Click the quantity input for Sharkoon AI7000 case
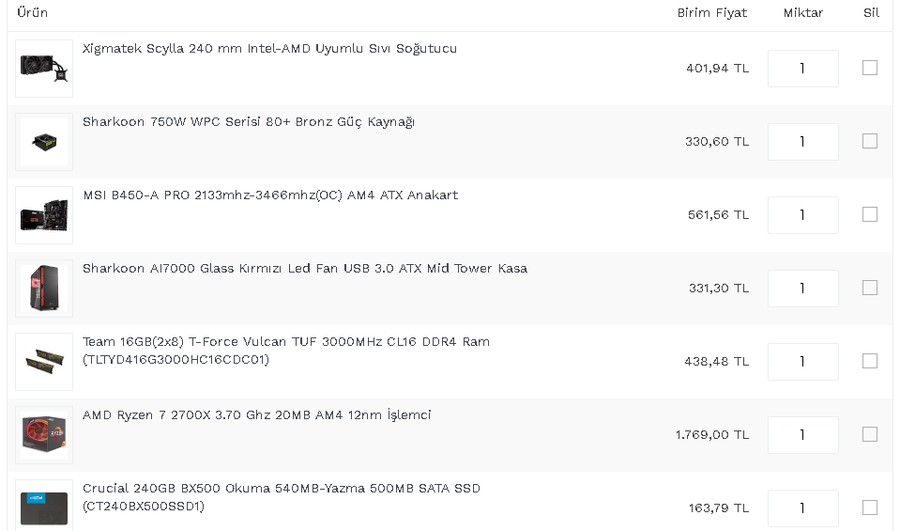 click(803, 288)
